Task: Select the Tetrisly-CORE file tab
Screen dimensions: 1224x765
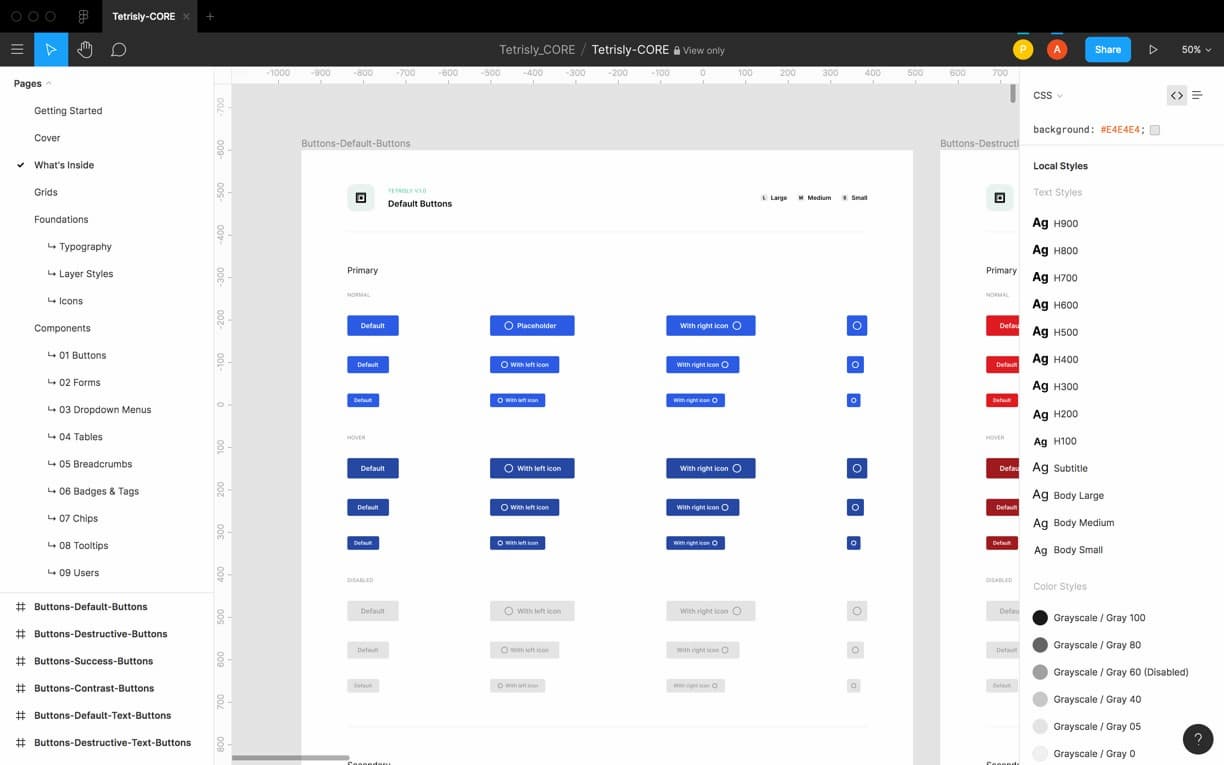Action: click(143, 16)
